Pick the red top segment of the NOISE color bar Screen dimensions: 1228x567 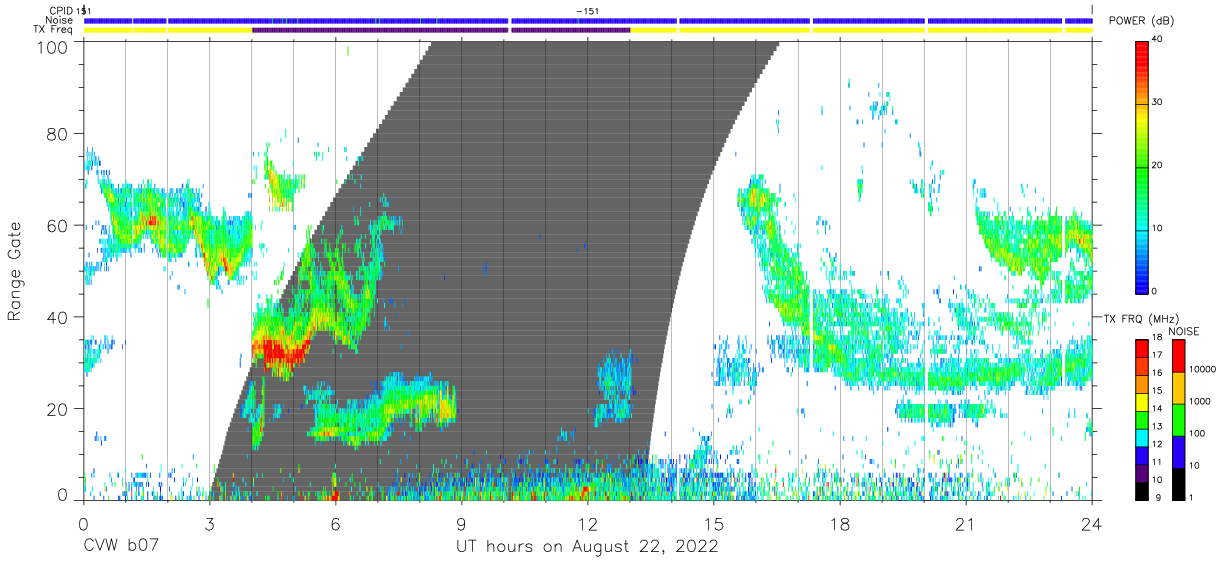click(1178, 356)
